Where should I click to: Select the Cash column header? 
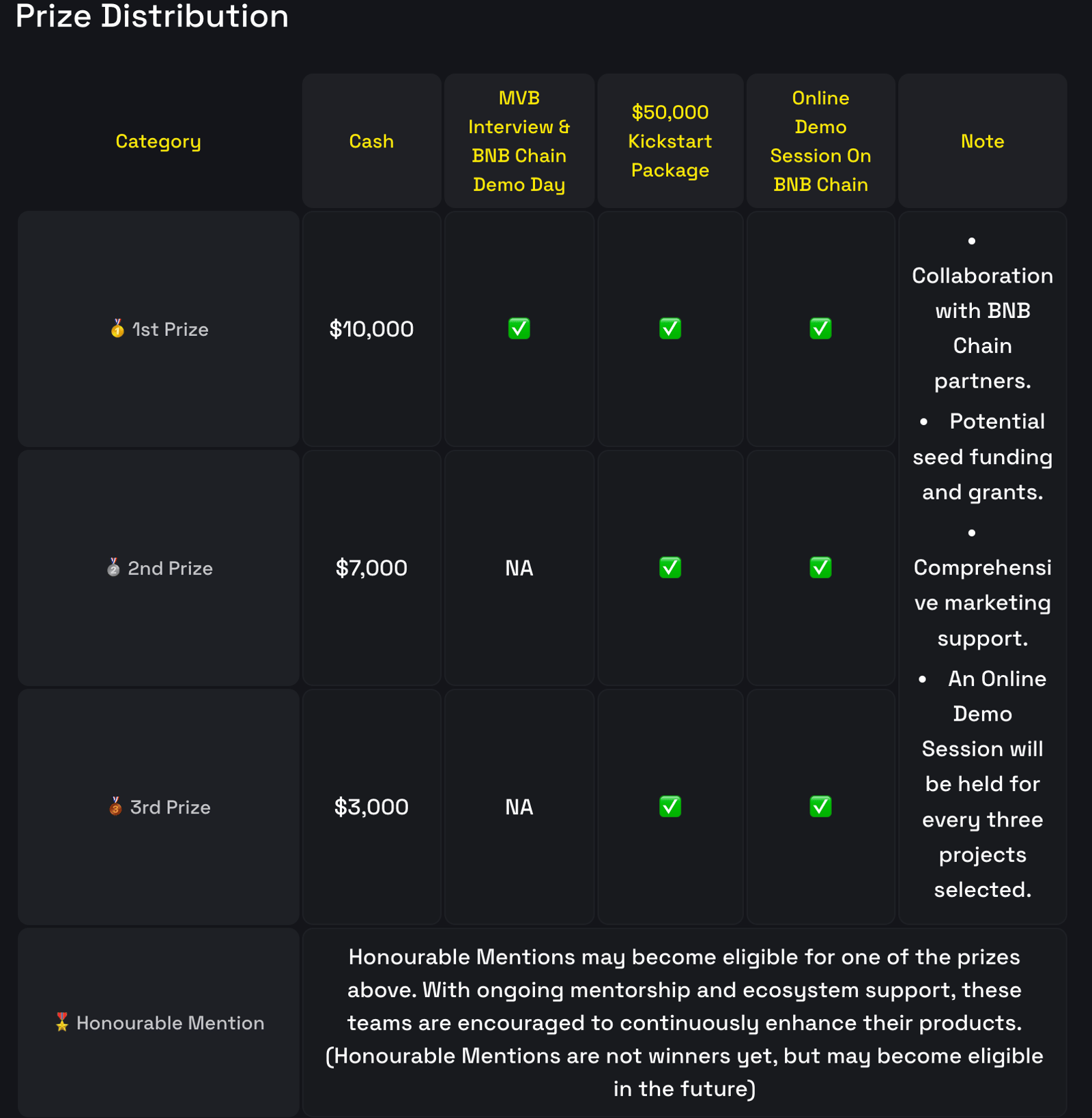(x=371, y=141)
